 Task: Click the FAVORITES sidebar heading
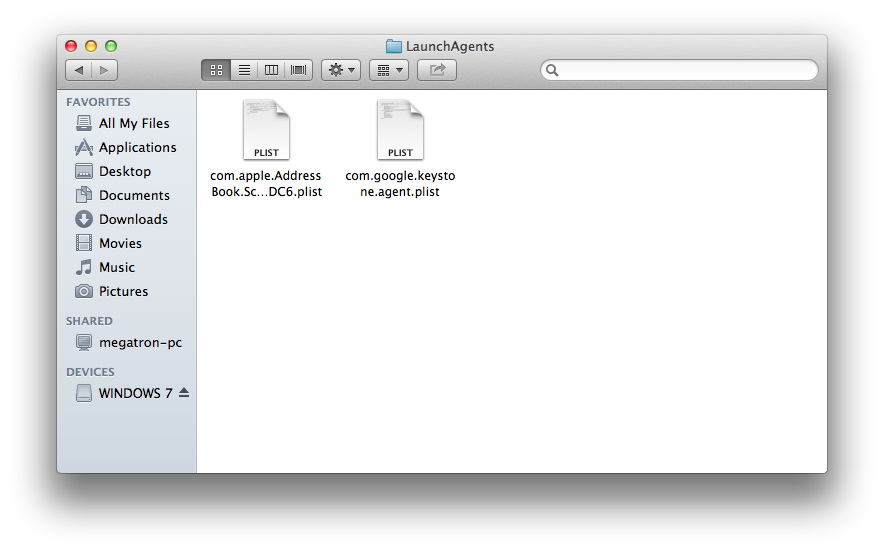point(98,102)
